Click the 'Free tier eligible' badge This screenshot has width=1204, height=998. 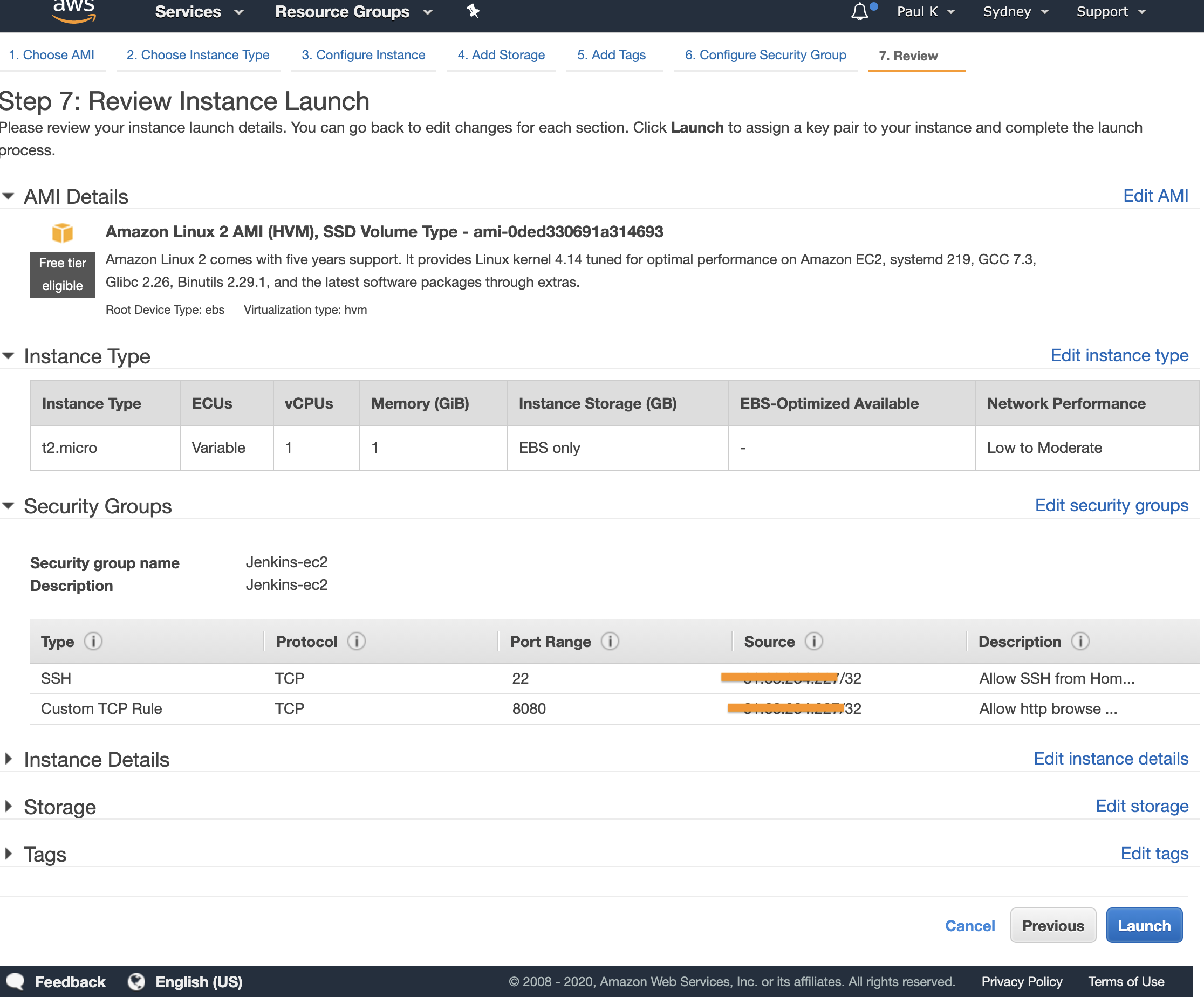pyautogui.click(x=63, y=275)
